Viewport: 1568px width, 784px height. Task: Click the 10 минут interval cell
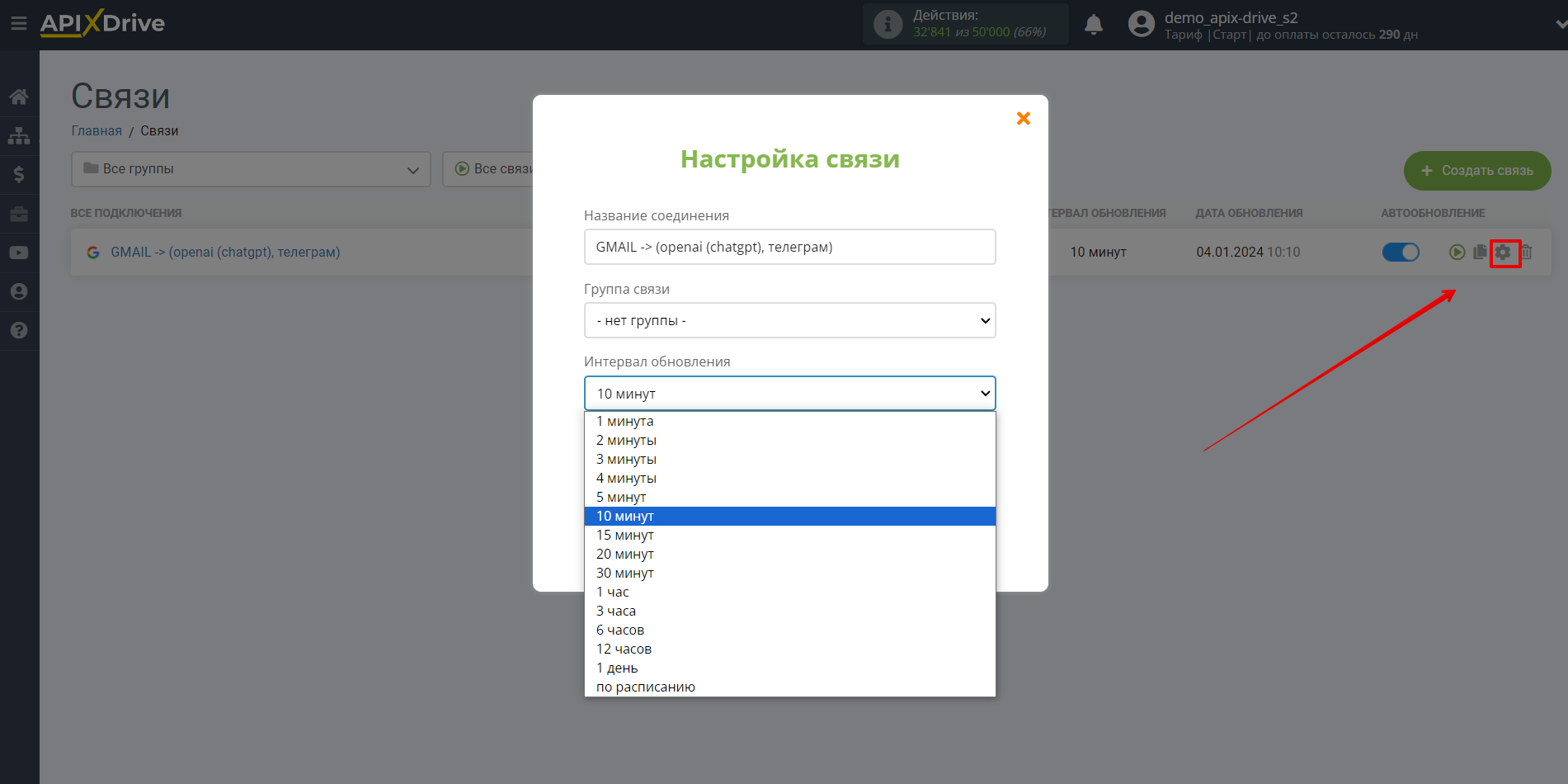coord(1098,252)
